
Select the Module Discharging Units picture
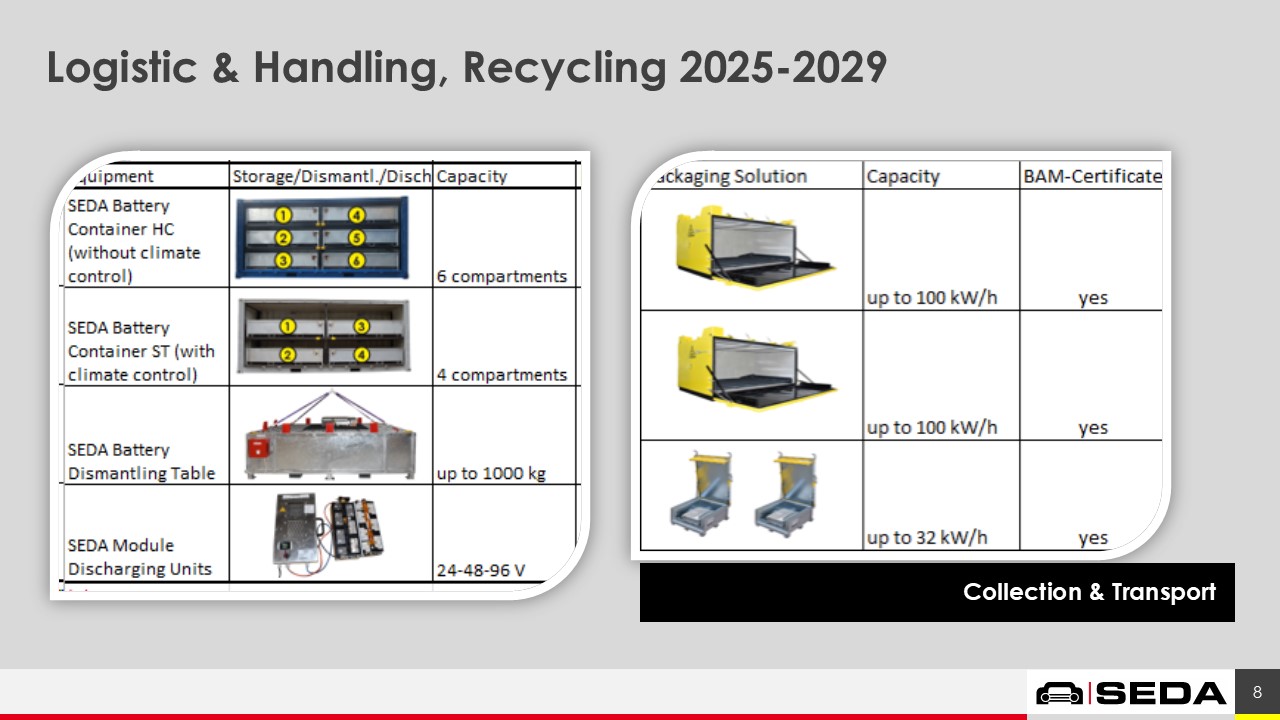pos(326,537)
